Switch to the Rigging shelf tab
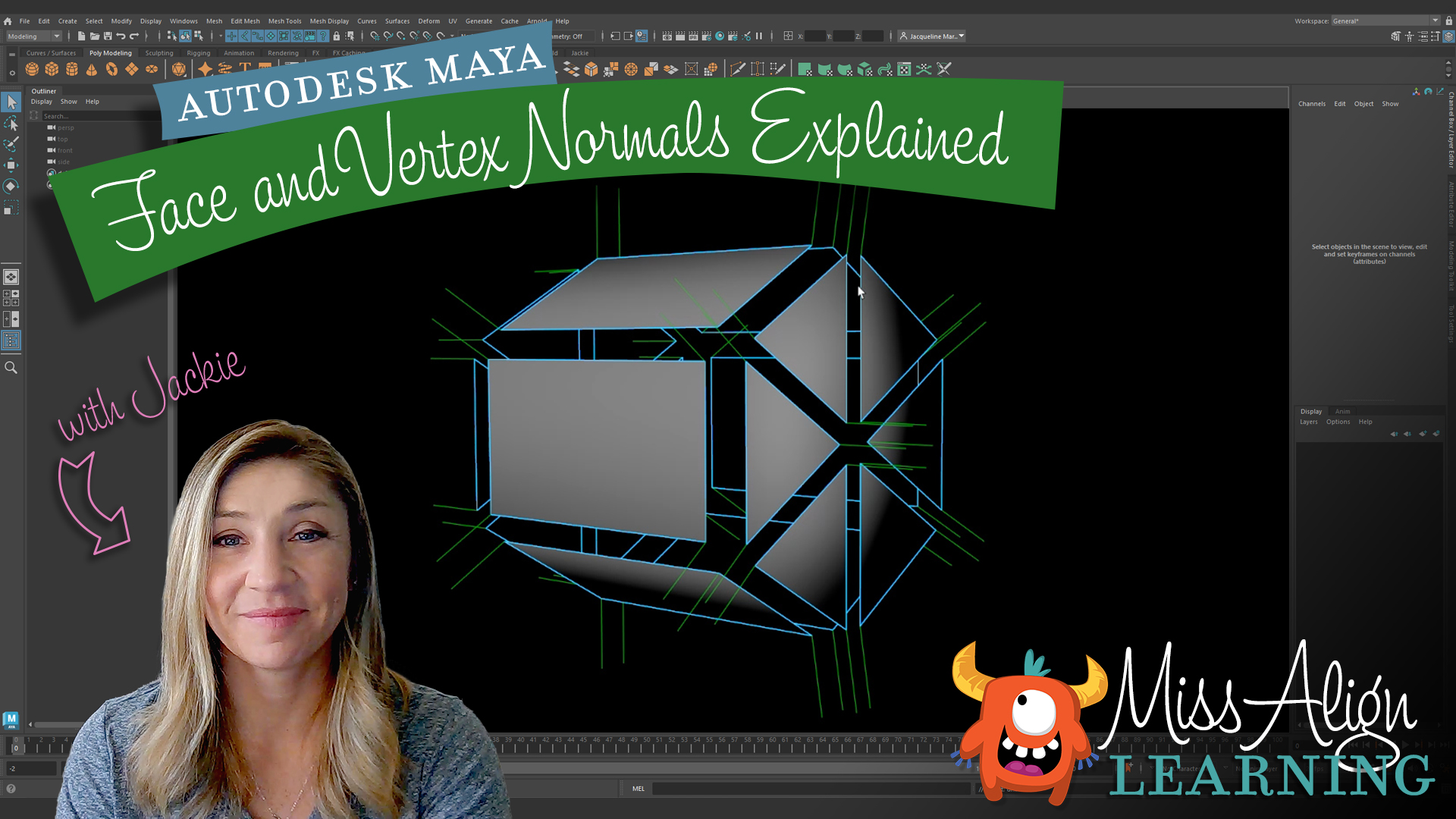 (199, 53)
